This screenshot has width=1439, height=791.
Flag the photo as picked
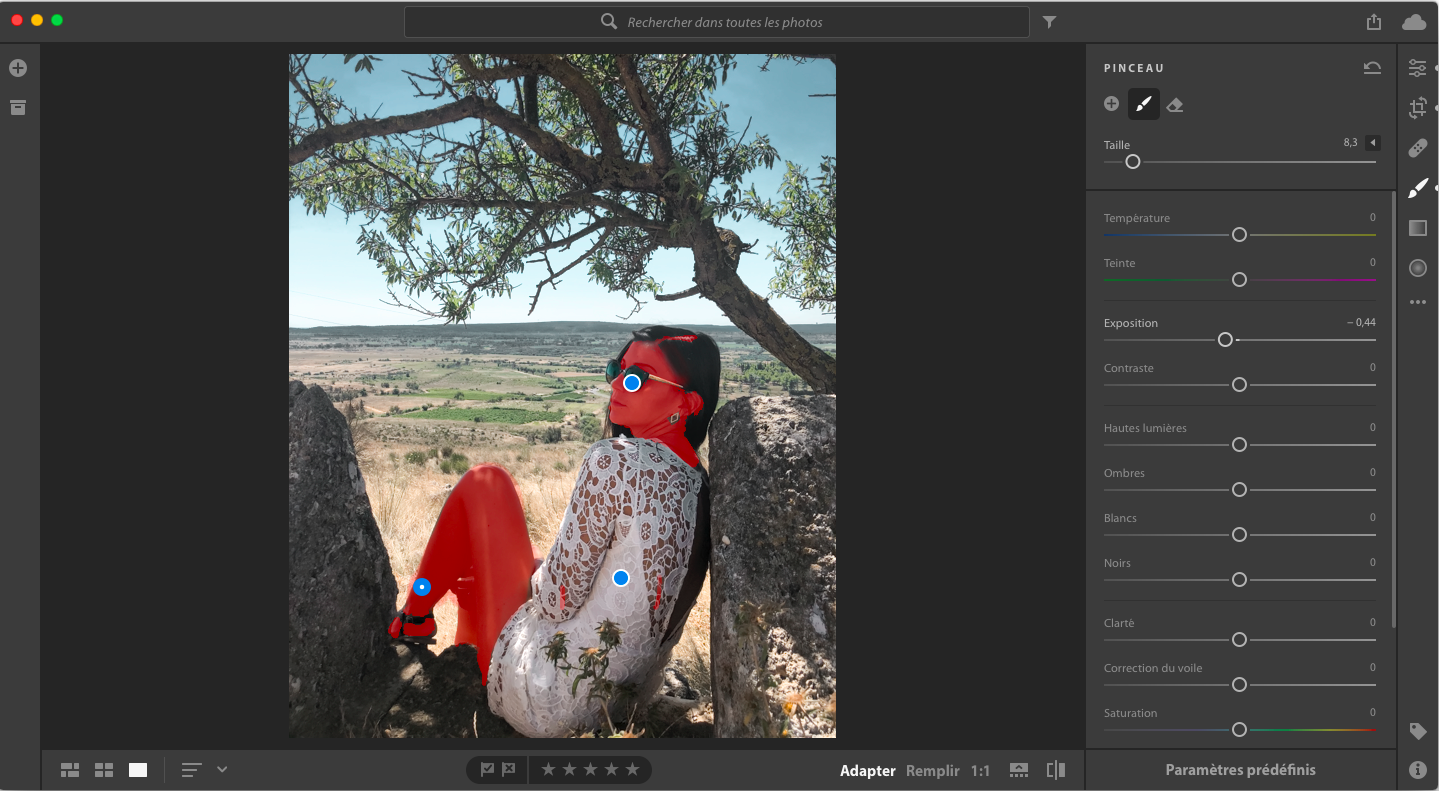487,769
